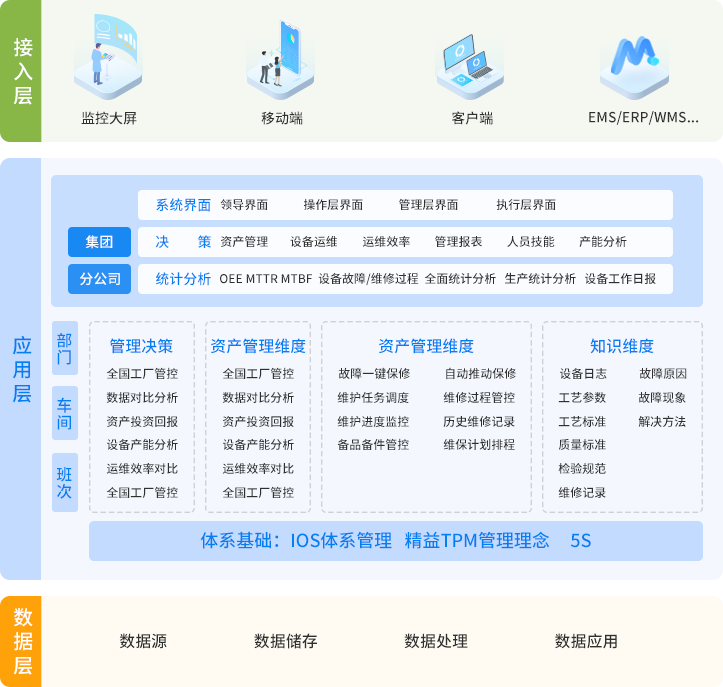Image resolution: width=723 pixels, height=687 pixels.
Task: Click 维护进度监控 item
Action: point(373,421)
